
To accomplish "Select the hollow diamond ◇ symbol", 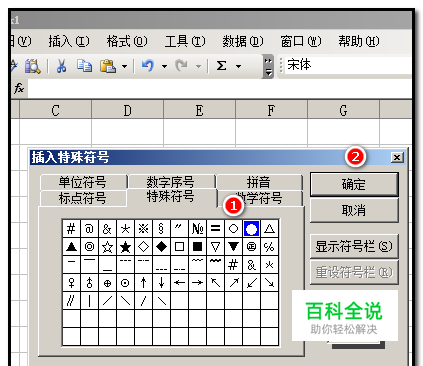I will click(143, 247).
